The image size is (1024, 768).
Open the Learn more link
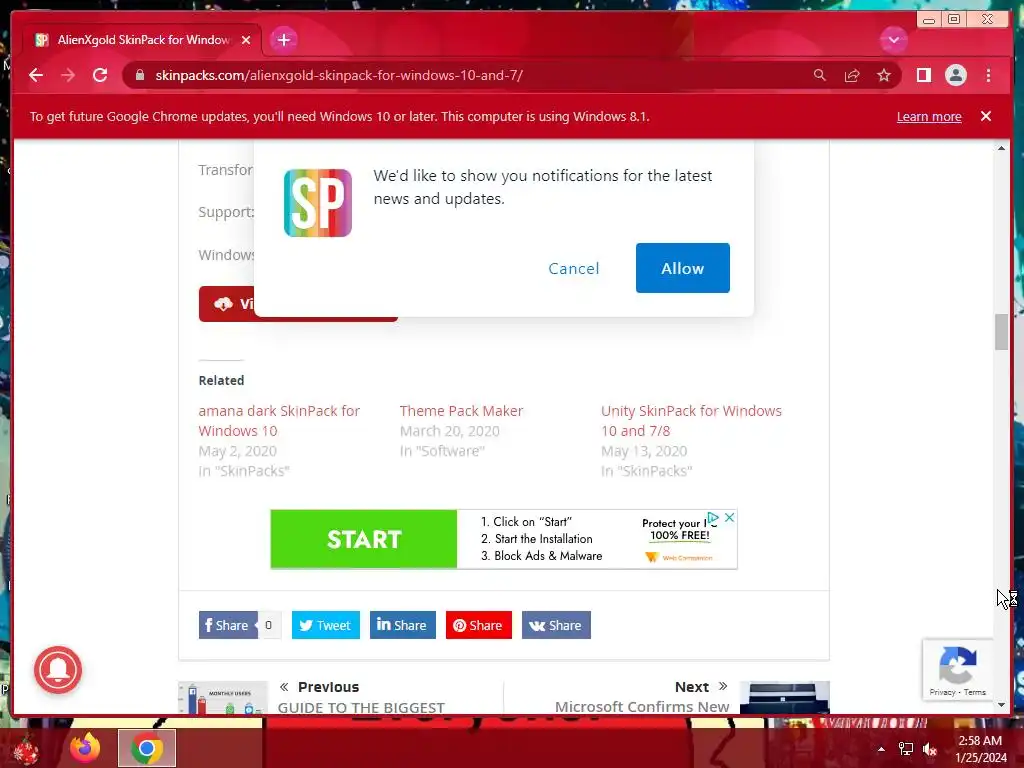click(x=929, y=116)
